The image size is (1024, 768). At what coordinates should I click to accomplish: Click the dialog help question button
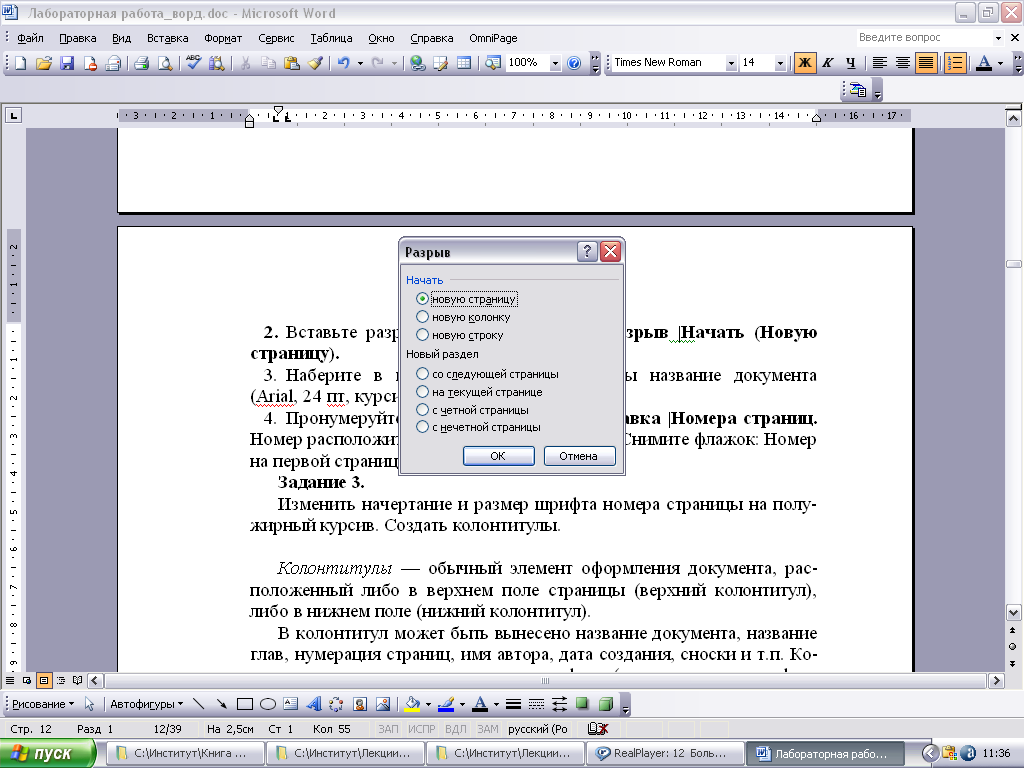[587, 251]
